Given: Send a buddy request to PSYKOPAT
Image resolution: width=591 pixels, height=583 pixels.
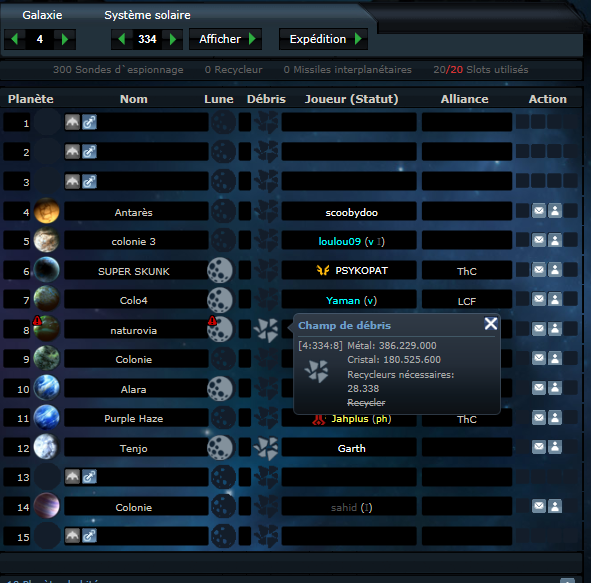Looking at the screenshot, I should click(555, 270).
